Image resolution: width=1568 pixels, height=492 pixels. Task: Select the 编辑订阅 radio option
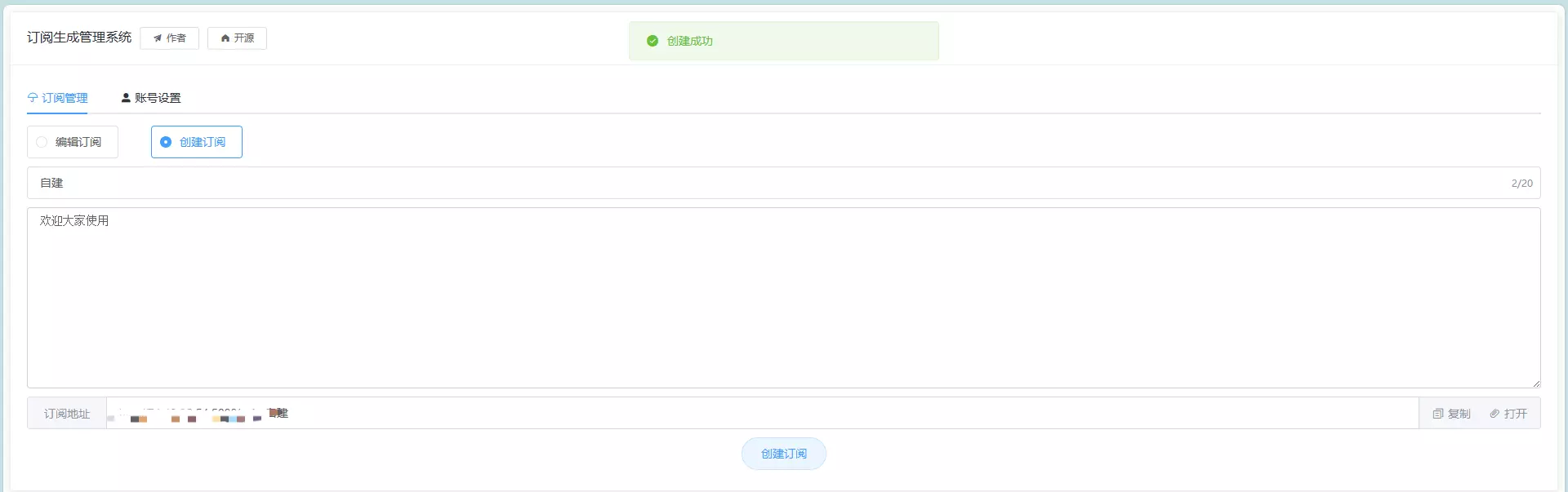(73, 142)
